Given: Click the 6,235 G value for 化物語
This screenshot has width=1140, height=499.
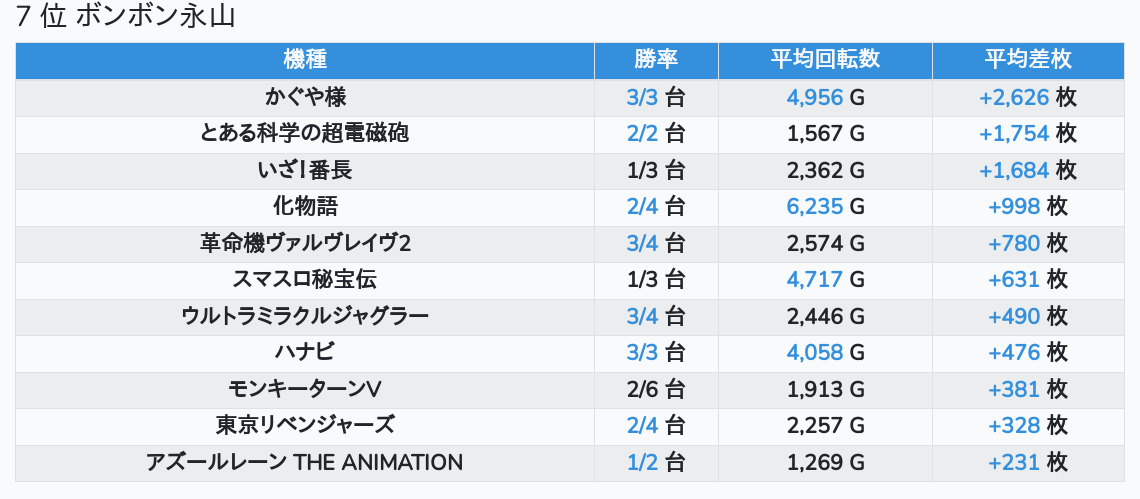Looking at the screenshot, I should pos(825,206).
